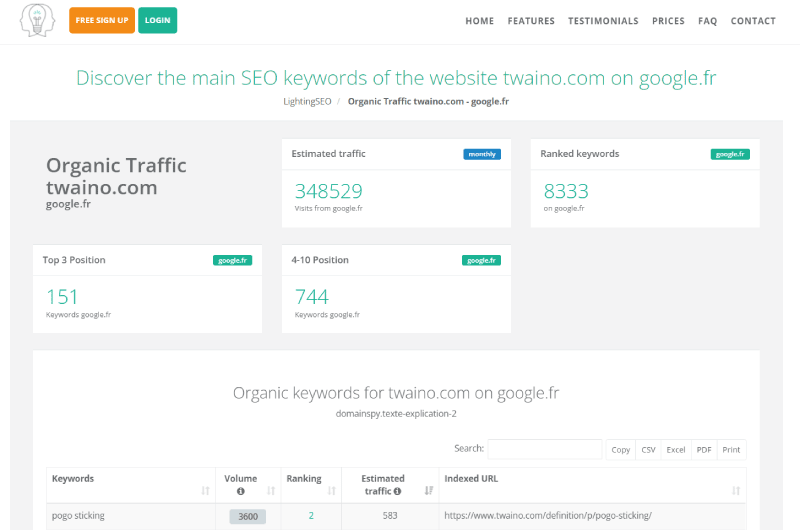Click the heading 'Organic keywords for twaino.com on google.fr'
This screenshot has width=800, height=530.
point(396,393)
